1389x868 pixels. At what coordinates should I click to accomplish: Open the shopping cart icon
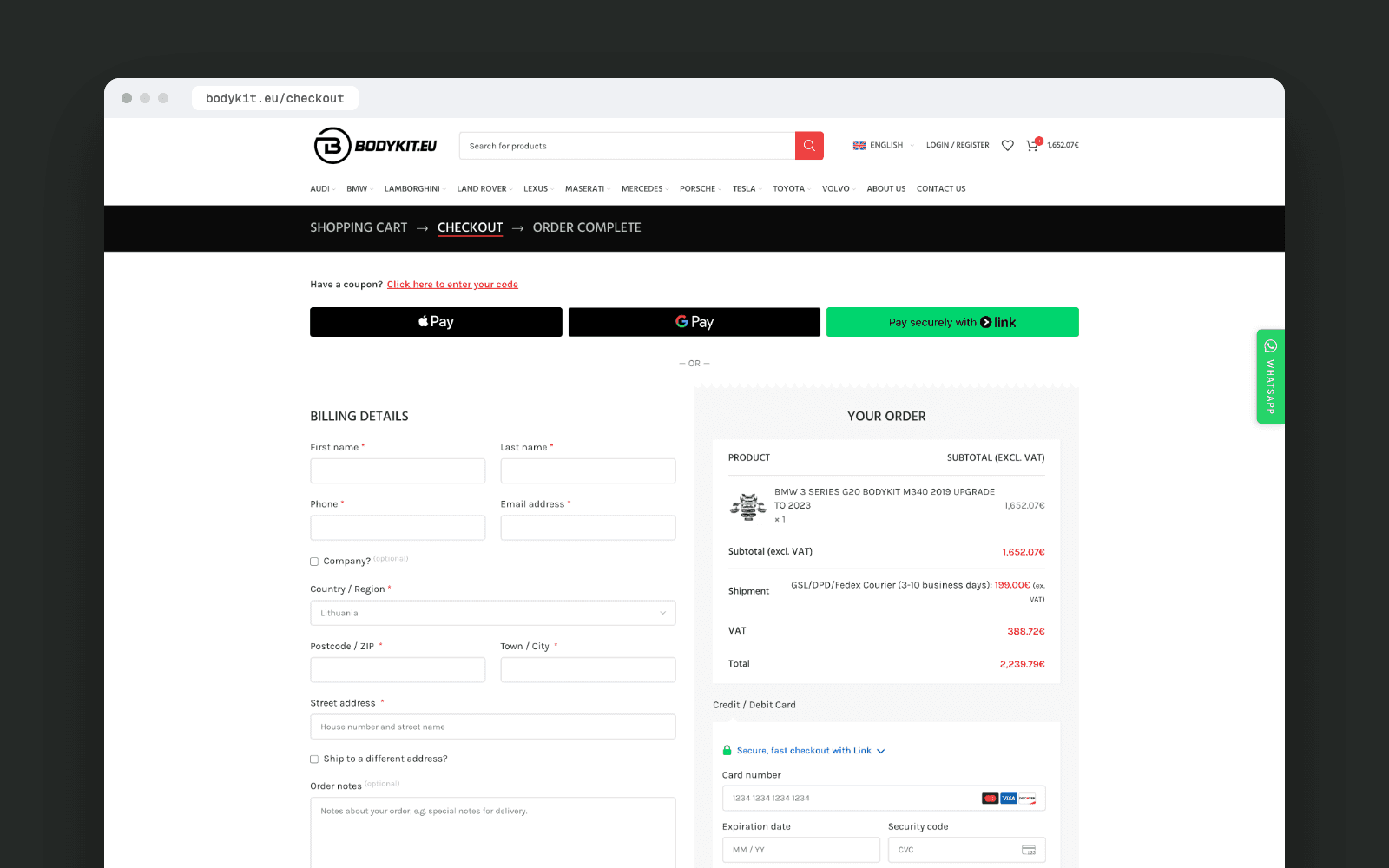click(1033, 145)
